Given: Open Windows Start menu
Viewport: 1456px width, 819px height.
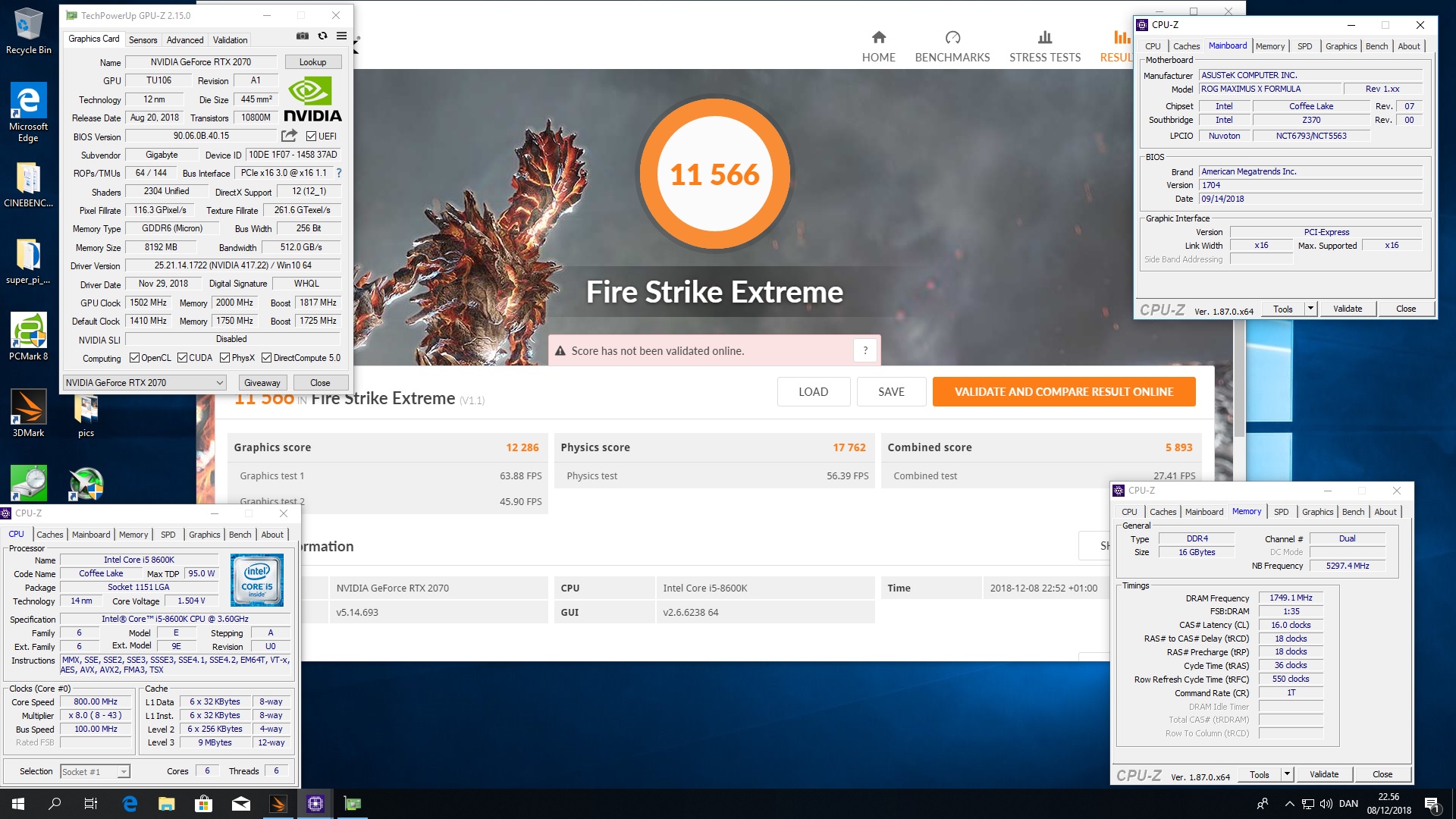Looking at the screenshot, I should coord(18,804).
